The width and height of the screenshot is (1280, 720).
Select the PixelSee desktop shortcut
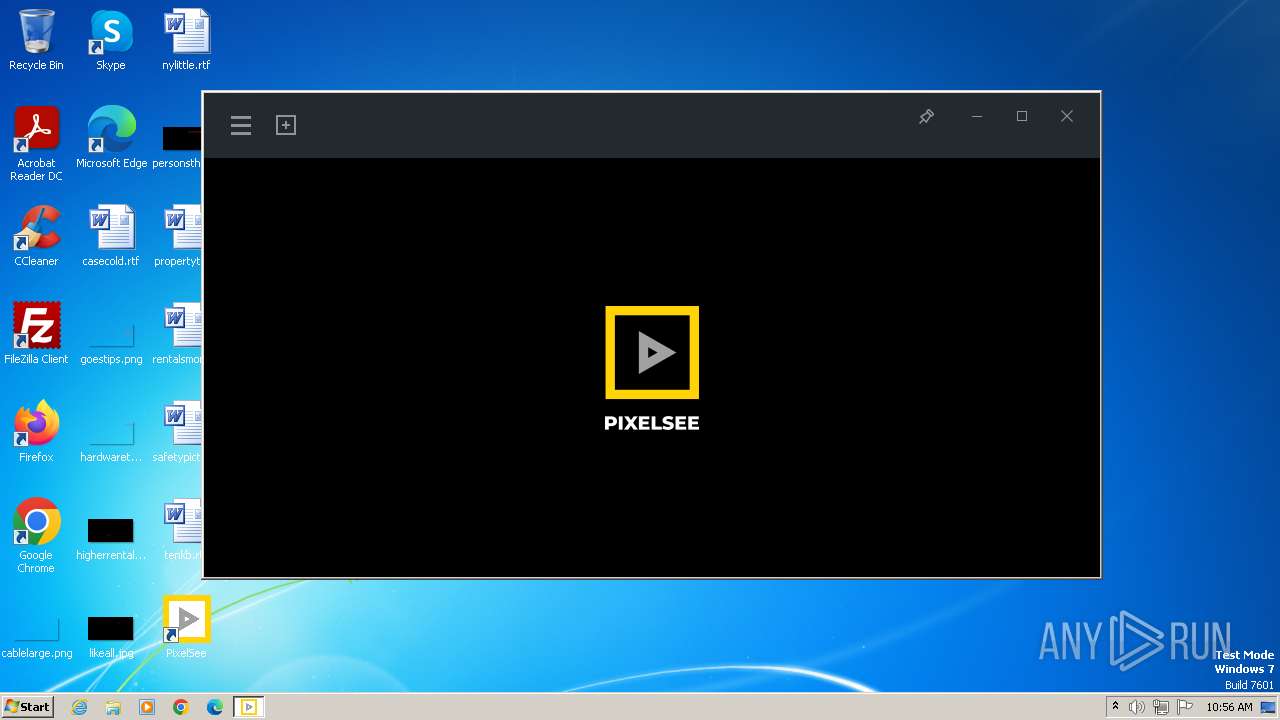coord(186,628)
